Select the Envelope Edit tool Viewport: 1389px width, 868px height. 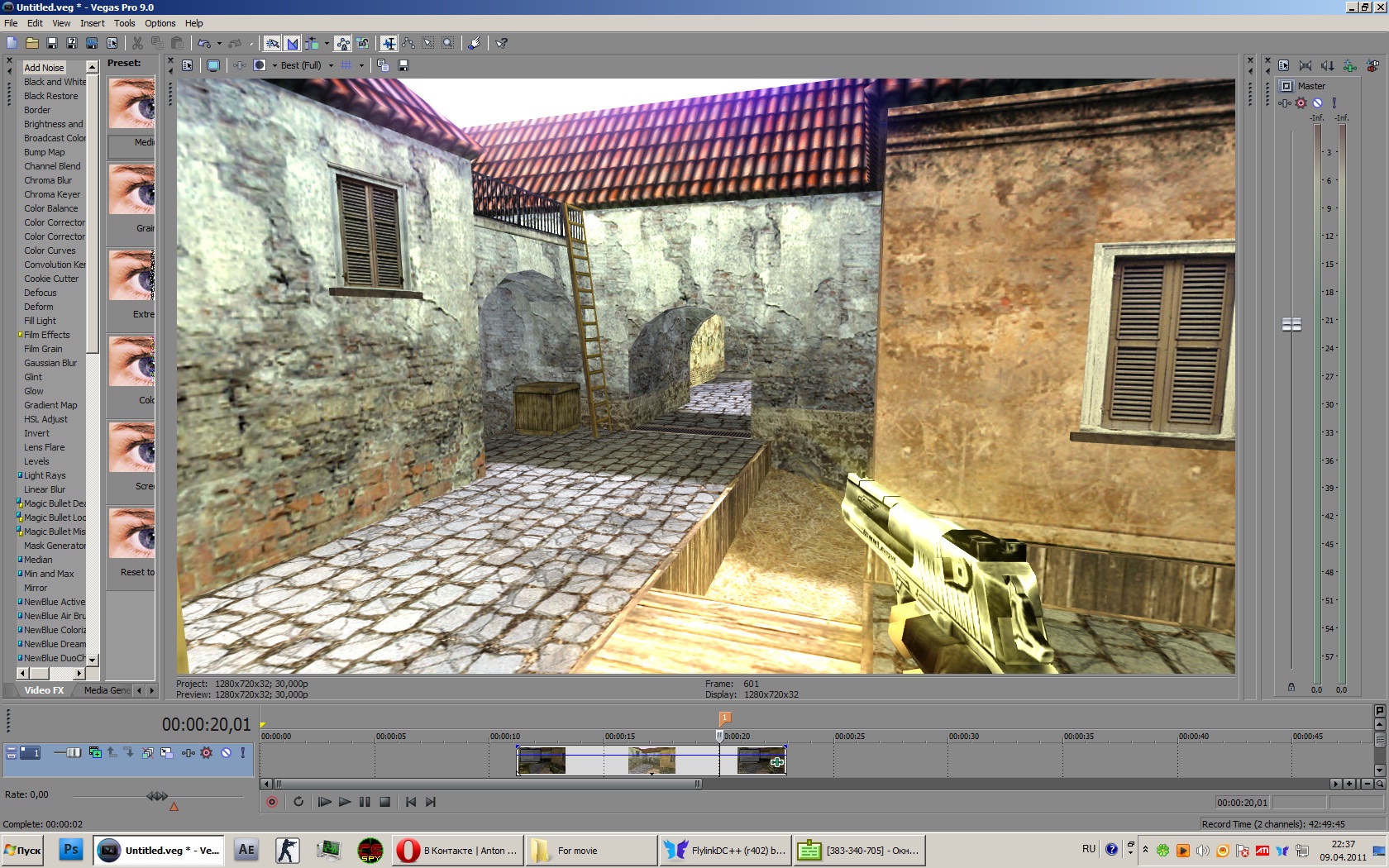pos(408,43)
